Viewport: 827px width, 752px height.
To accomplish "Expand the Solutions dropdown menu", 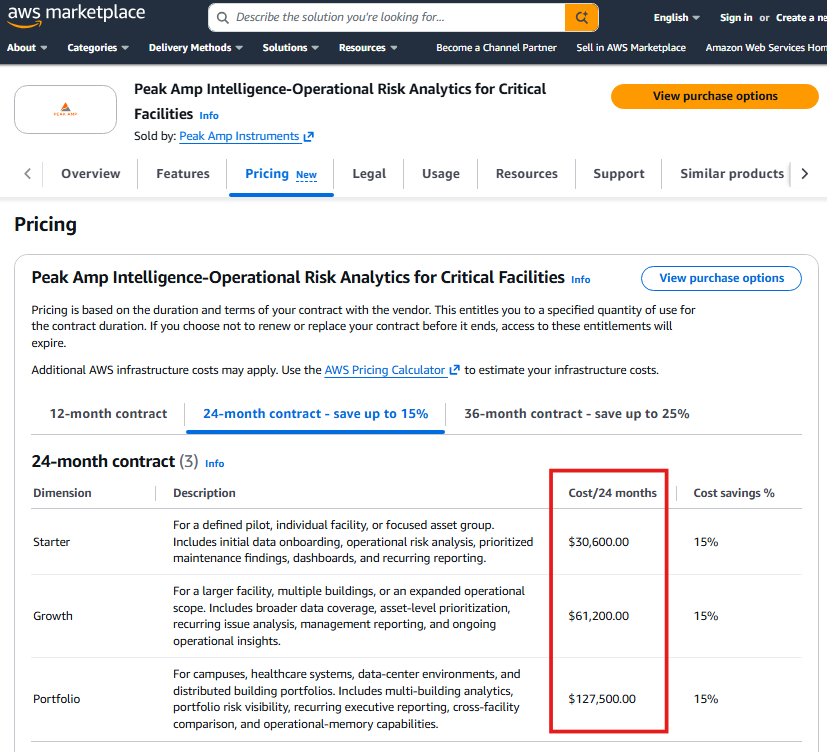I will (x=291, y=47).
